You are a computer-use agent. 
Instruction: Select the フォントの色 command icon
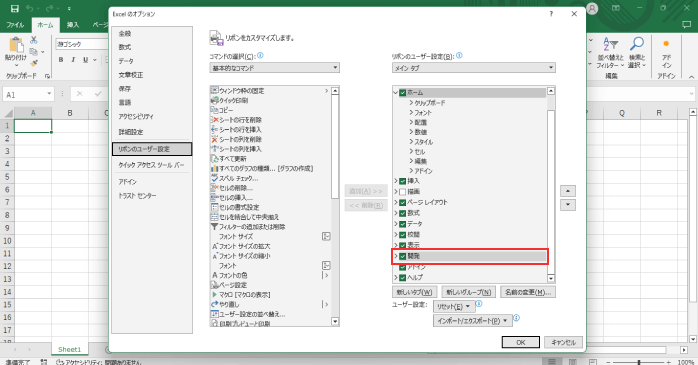pyautogui.click(x=215, y=276)
